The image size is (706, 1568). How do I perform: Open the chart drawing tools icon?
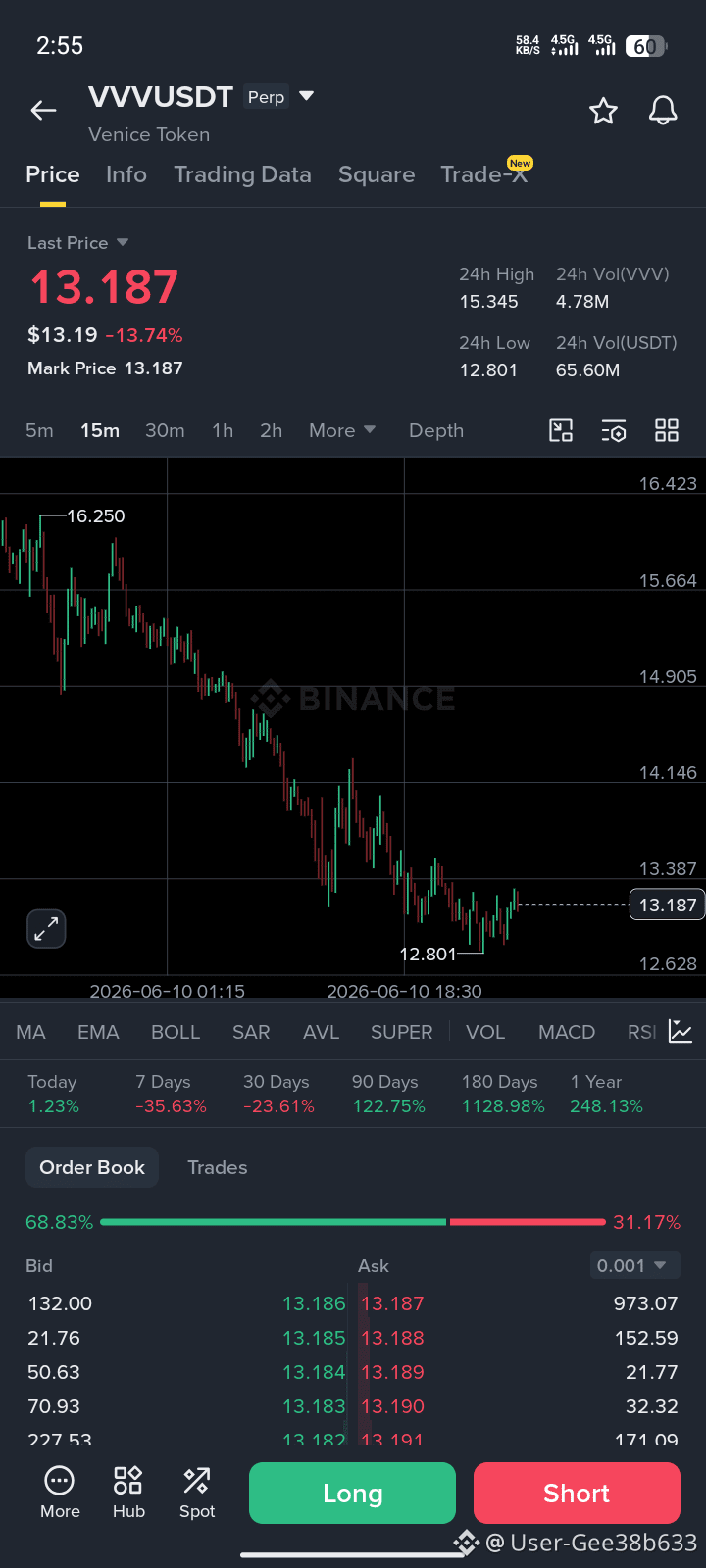tap(561, 430)
